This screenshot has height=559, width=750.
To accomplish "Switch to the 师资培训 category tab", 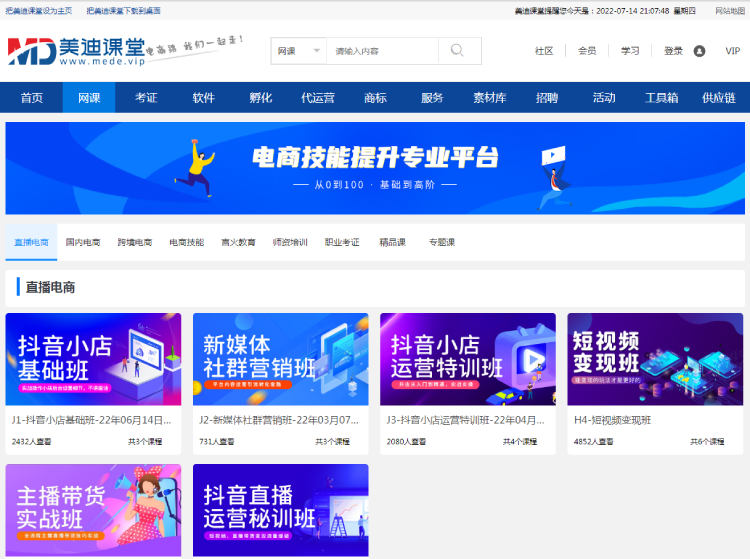I will (x=290, y=242).
